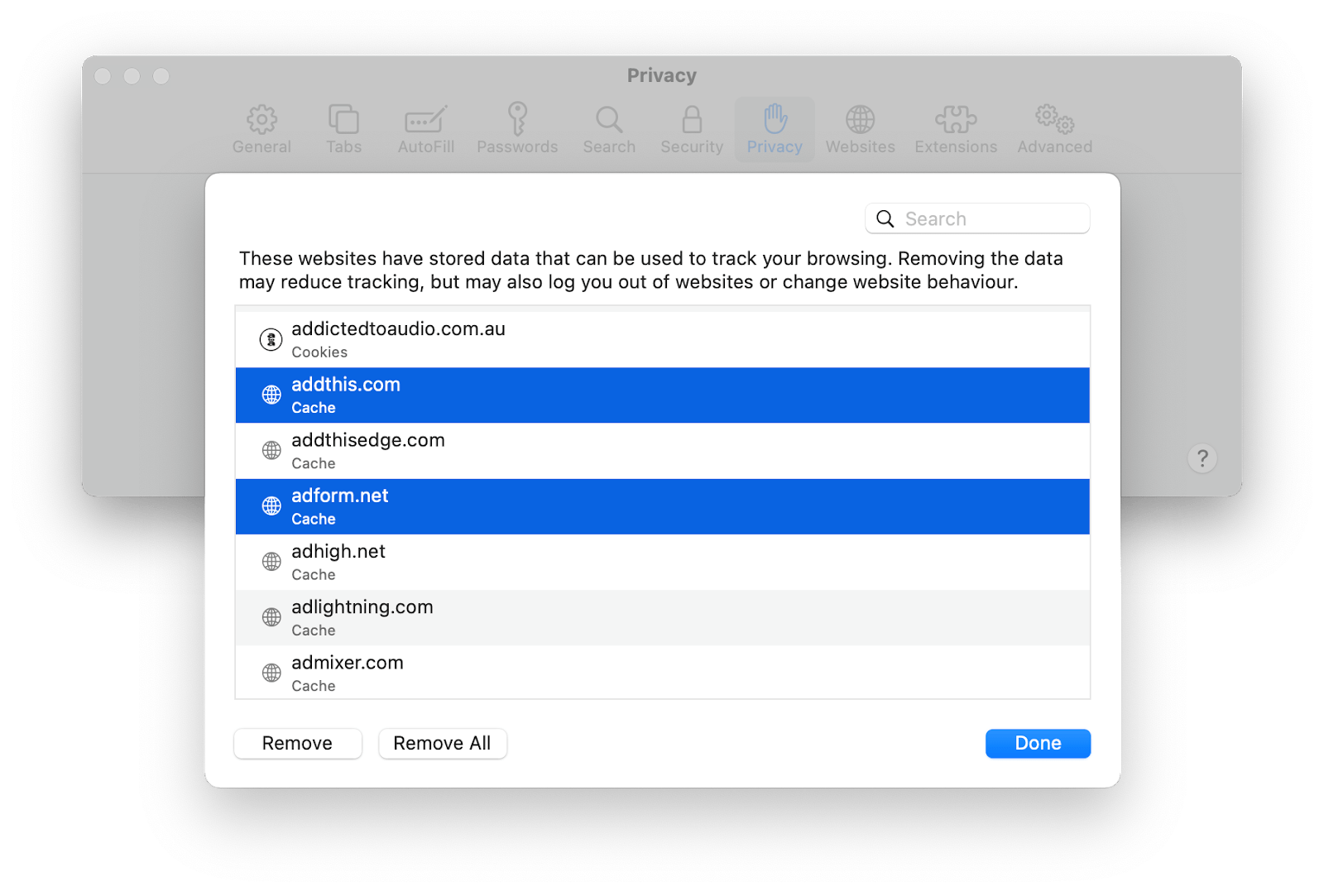Image resolution: width=1324 pixels, height=896 pixels.
Task: Click the globe icon beside admixer.com
Action: (x=271, y=673)
